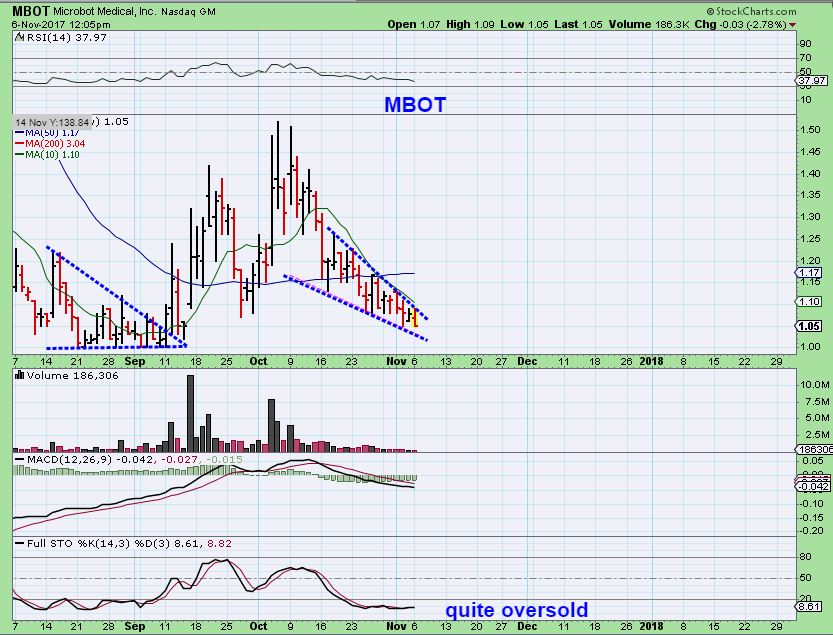
Task: Click the 1.10 price tag on right axis
Action: tap(810, 302)
